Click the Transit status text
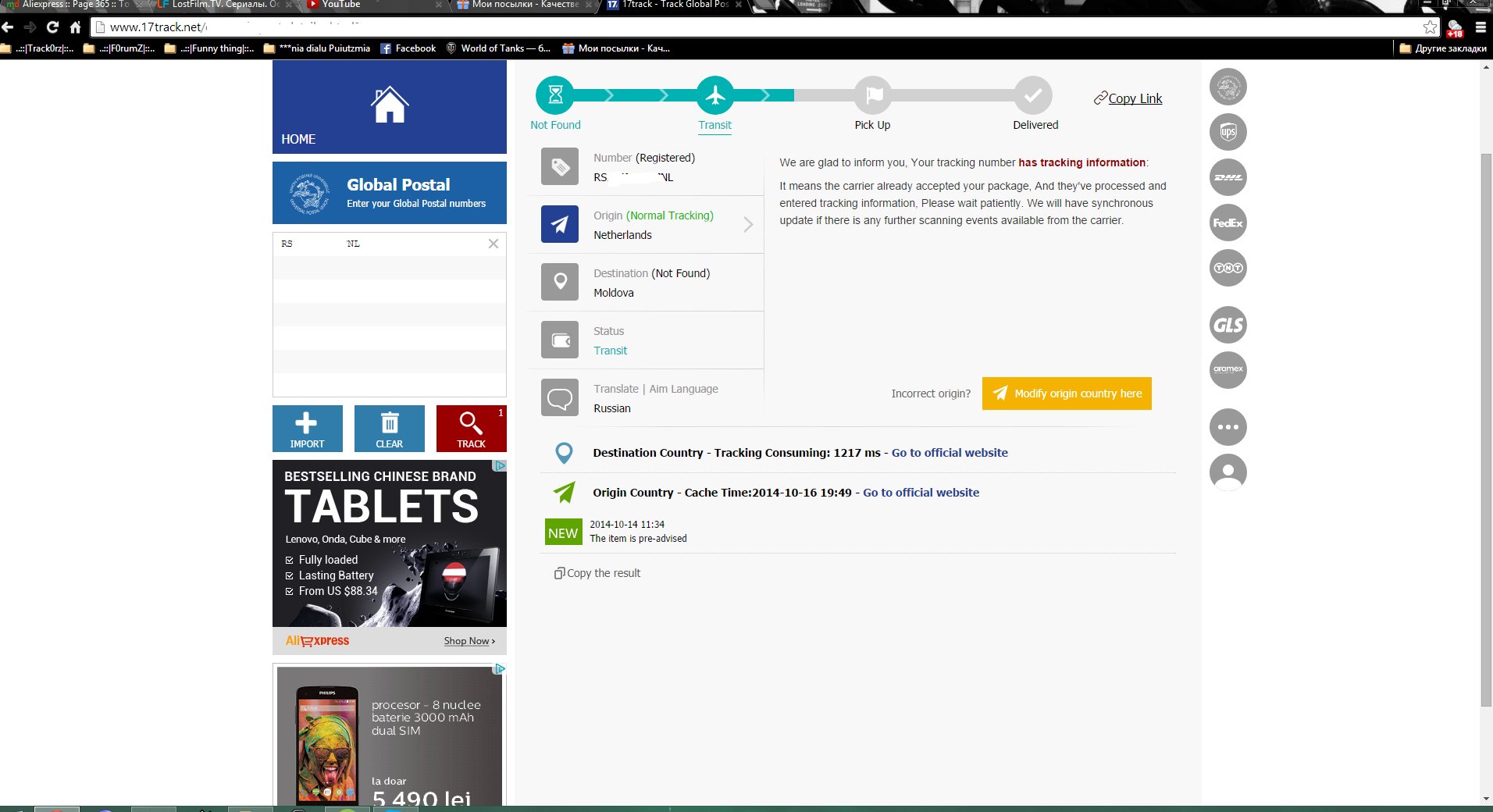Viewport: 1493px width, 812px height. [x=610, y=351]
